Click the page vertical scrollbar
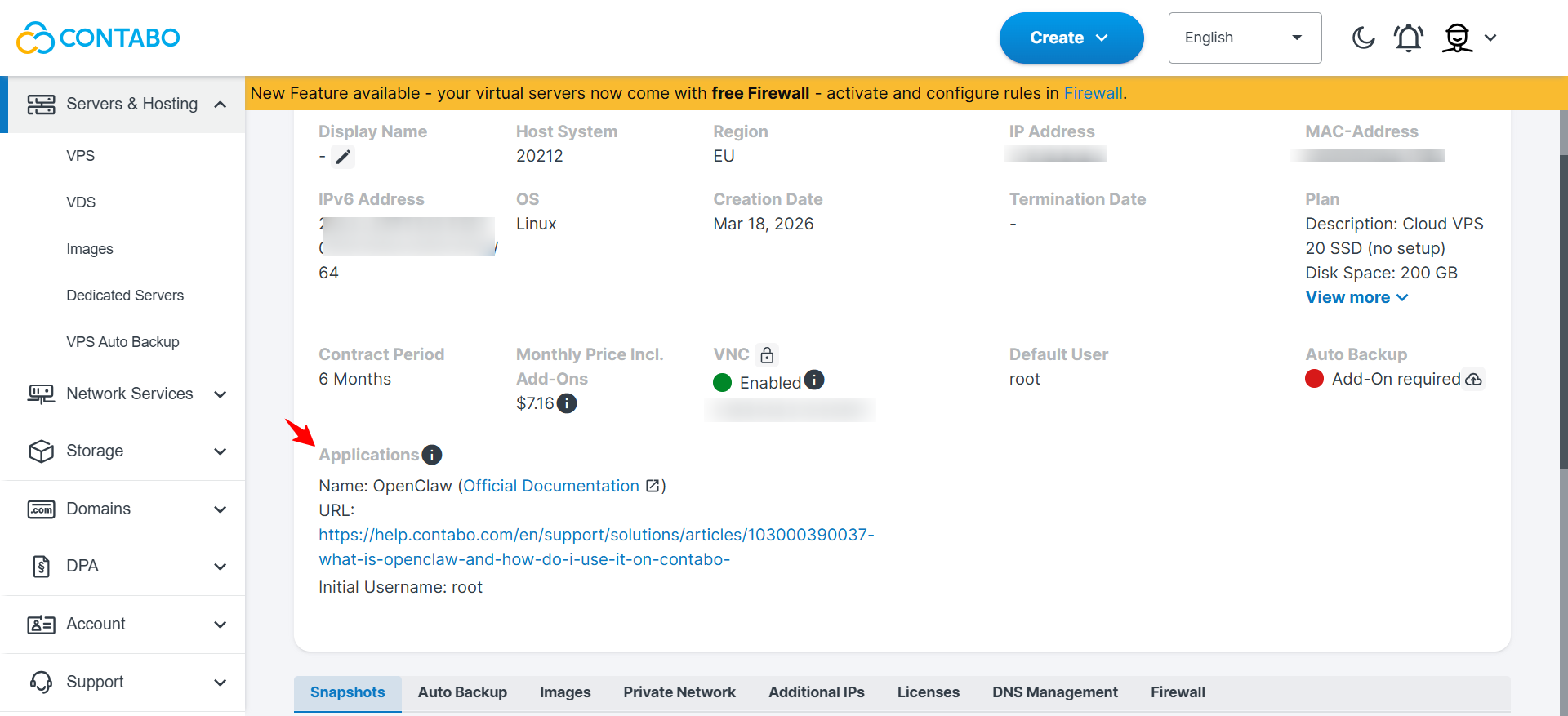The image size is (1568, 716). point(1563,310)
